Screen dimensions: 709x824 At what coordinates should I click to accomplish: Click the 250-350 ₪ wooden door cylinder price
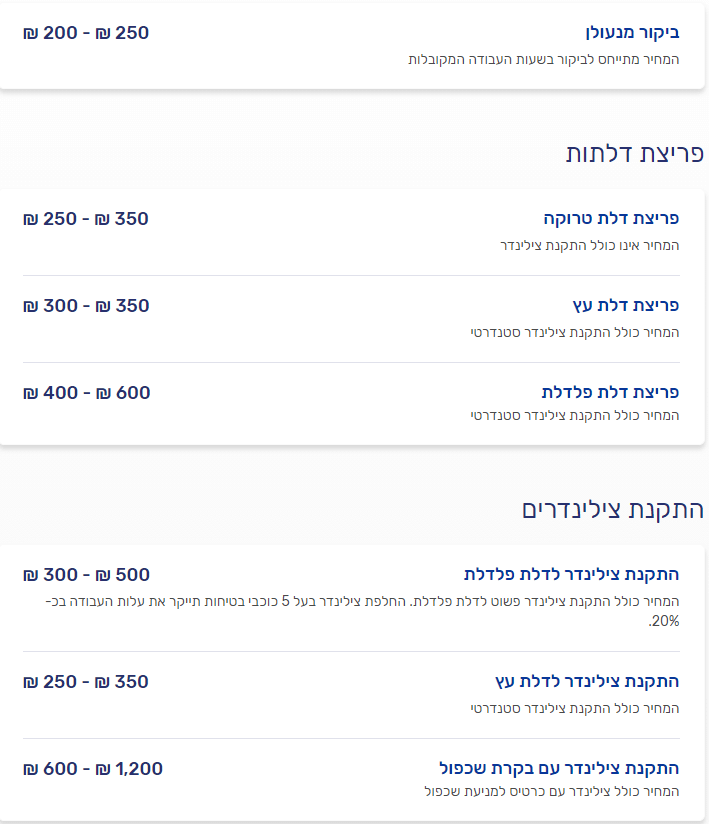point(86,682)
